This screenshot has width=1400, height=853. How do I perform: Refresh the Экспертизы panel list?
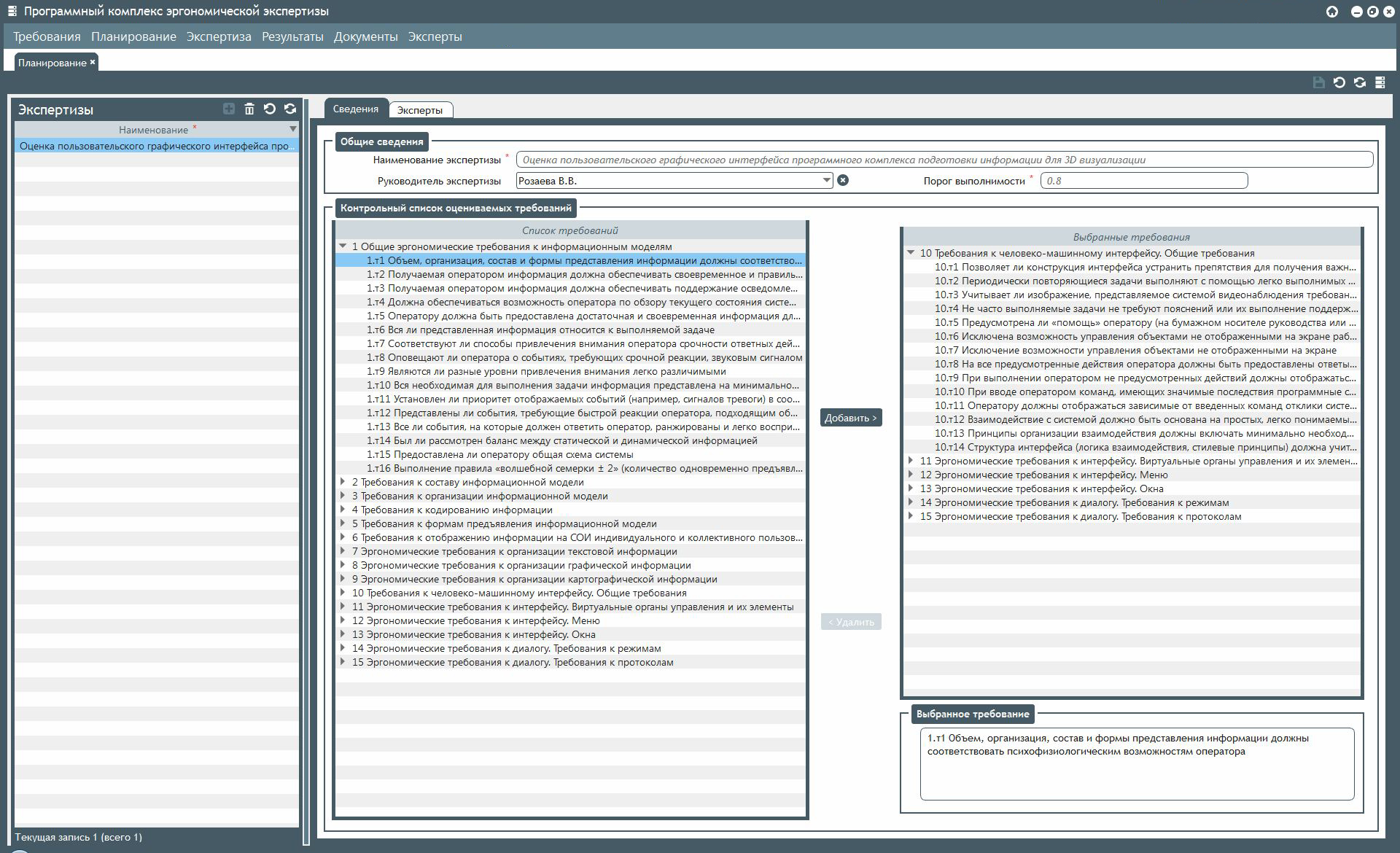(x=290, y=109)
